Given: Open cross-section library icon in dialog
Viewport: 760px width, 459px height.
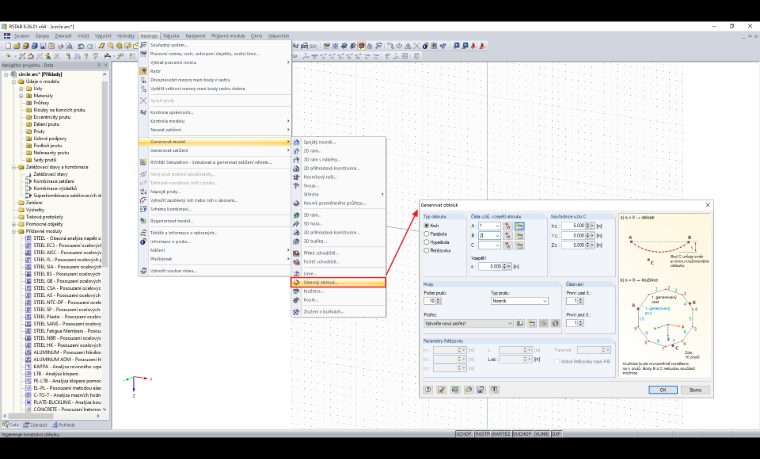Looking at the screenshot, I should click(520, 323).
